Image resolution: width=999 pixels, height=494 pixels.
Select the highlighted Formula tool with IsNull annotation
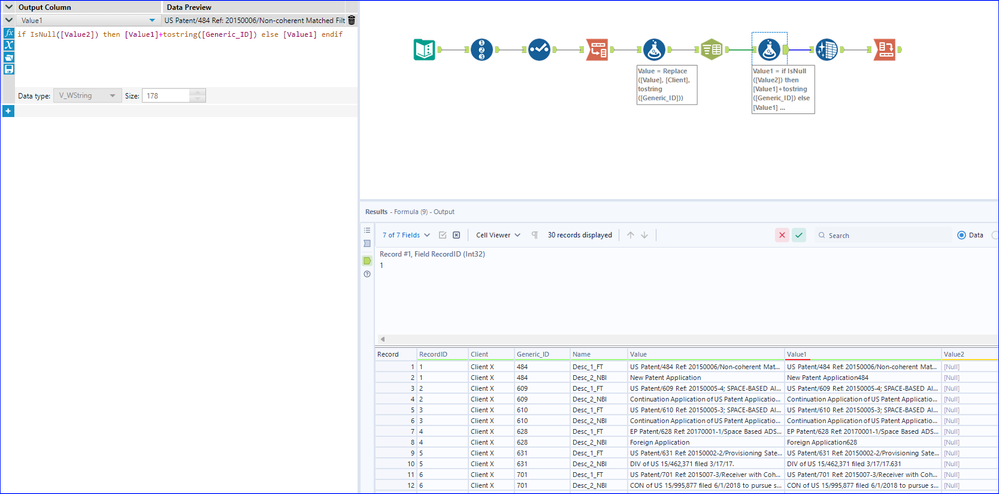click(768, 50)
